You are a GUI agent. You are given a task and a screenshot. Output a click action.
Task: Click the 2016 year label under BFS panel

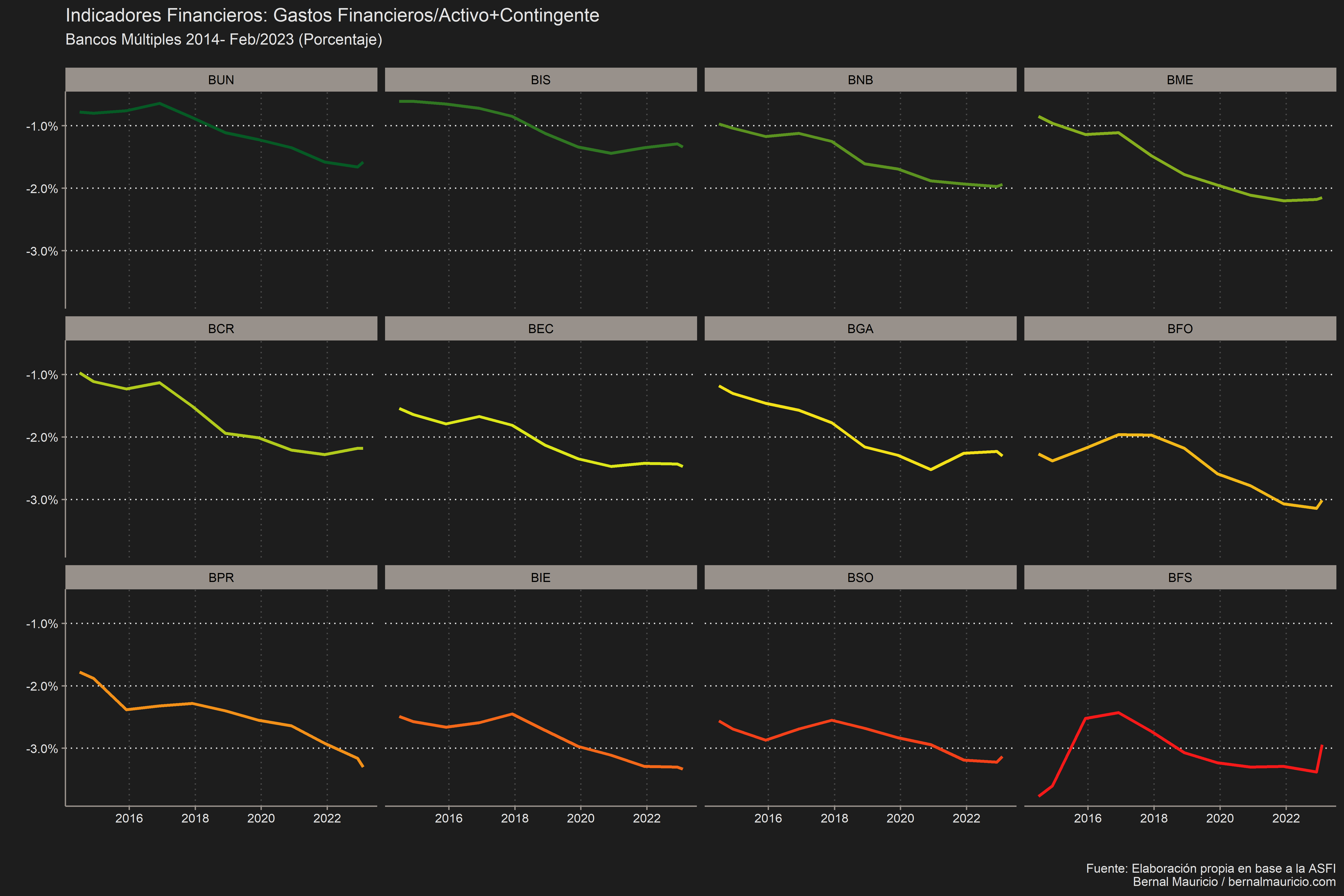click(1088, 818)
